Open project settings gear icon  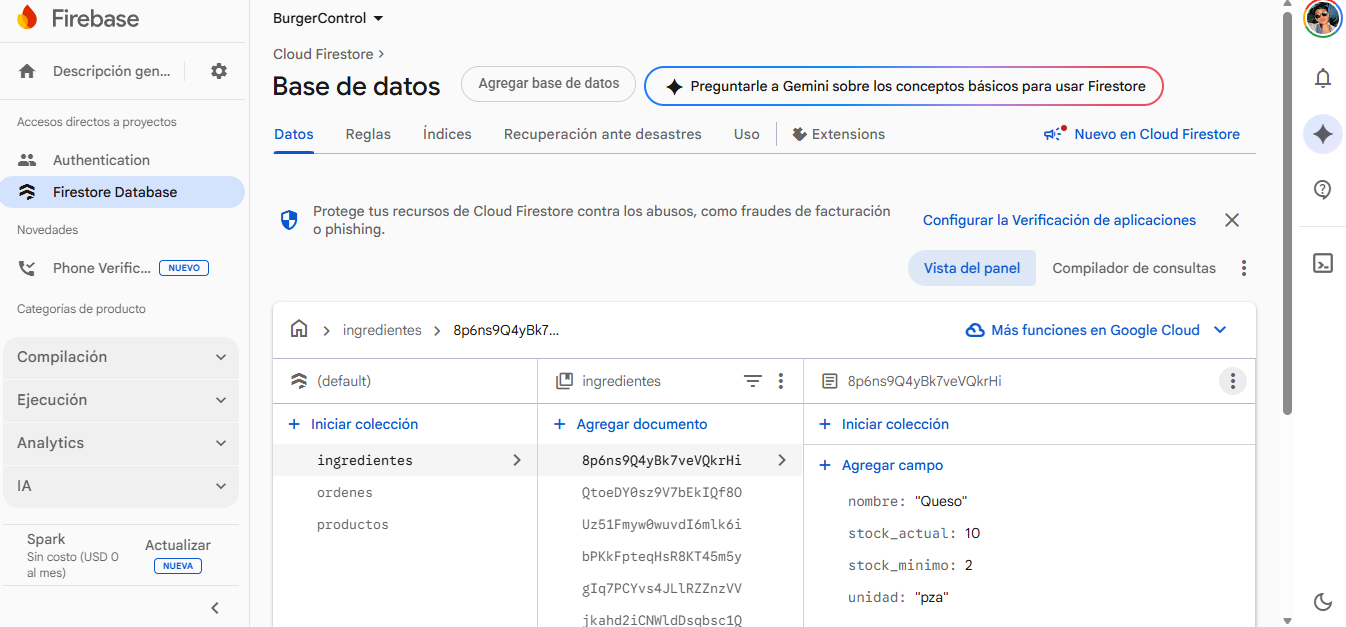click(x=219, y=71)
